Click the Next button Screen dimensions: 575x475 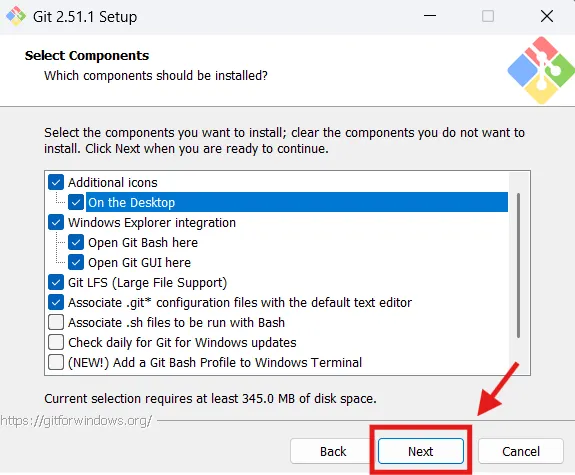[421, 451]
